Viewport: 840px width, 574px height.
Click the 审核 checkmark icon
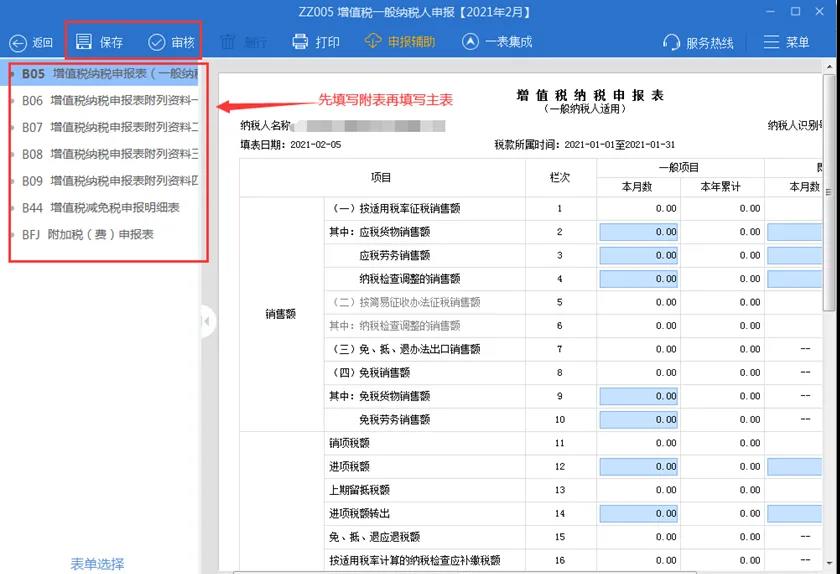[x=156, y=42]
